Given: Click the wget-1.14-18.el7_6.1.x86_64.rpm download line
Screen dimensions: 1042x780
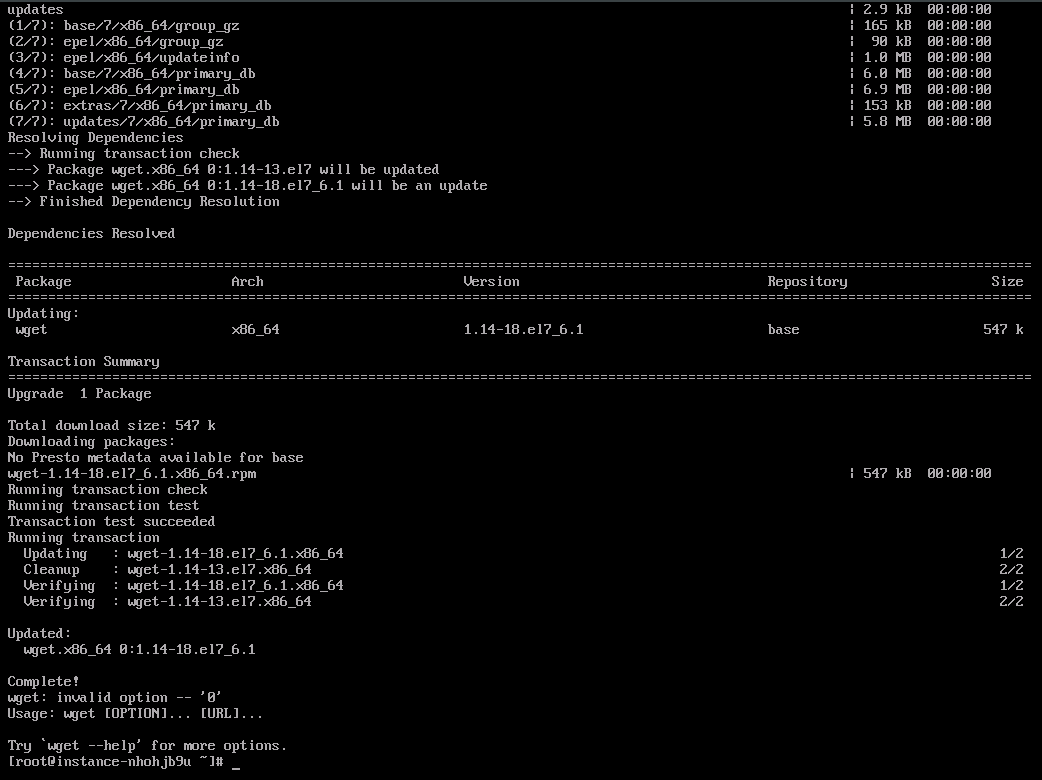Looking at the screenshot, I should pyautogui.click(x=499, y=474).
